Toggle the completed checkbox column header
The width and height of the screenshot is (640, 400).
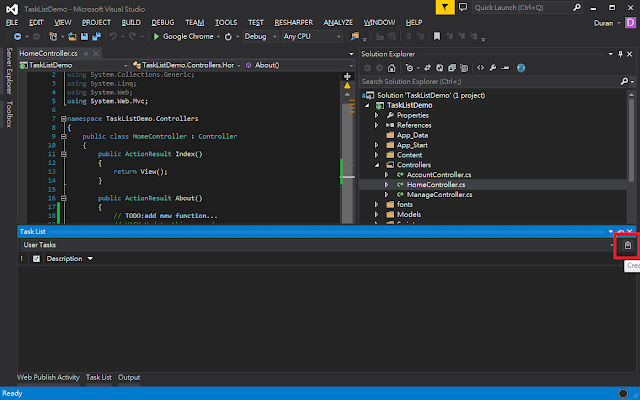37,259
